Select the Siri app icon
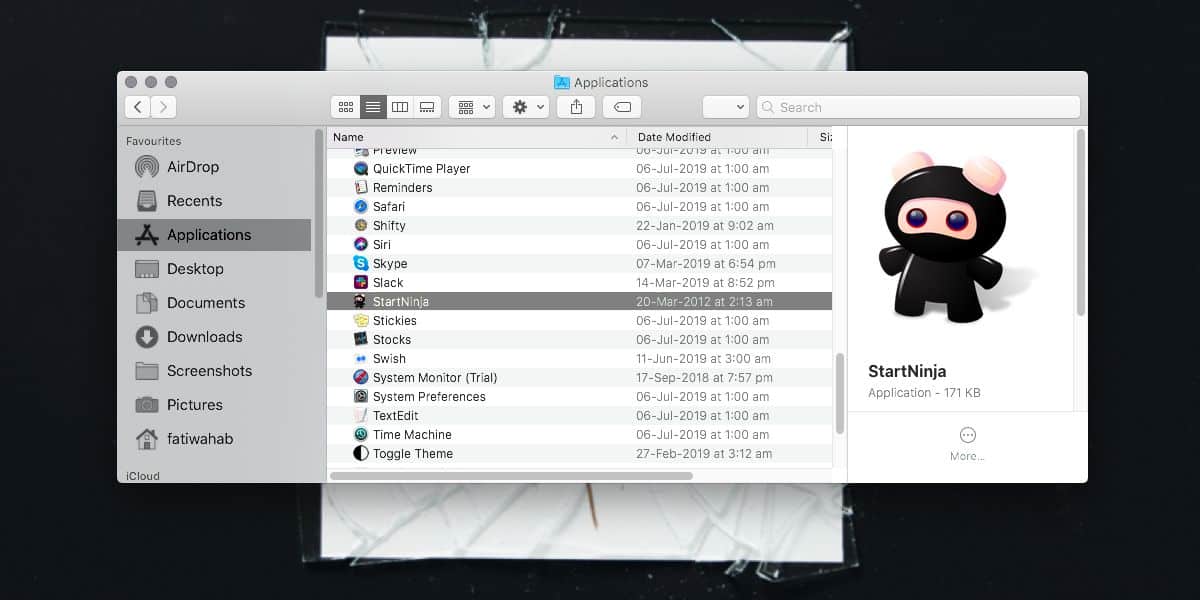Image resolution: width=1200 pixels, height=600 pixels. (x=361, y=245)
